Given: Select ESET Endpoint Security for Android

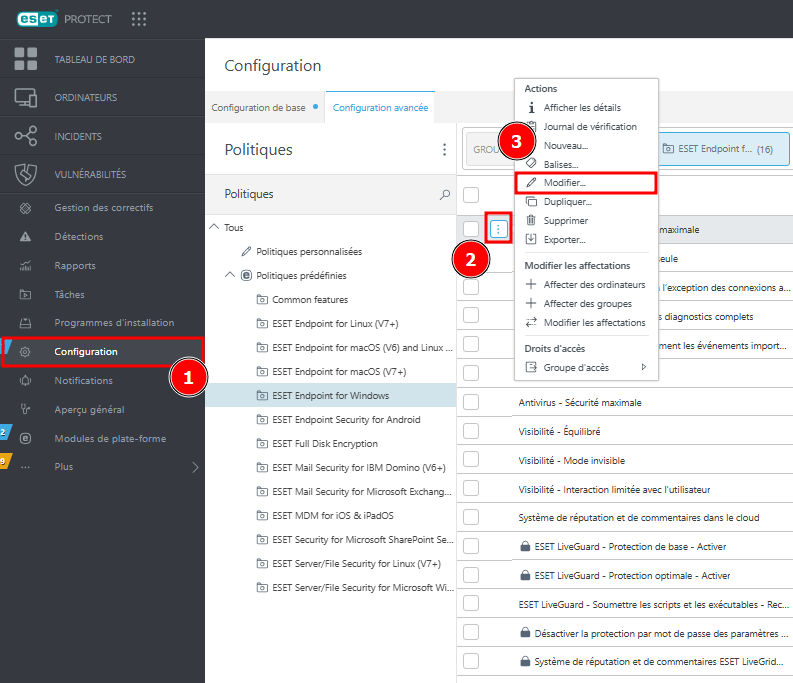Looking at the screenshot, I should [x=346, y=419].
